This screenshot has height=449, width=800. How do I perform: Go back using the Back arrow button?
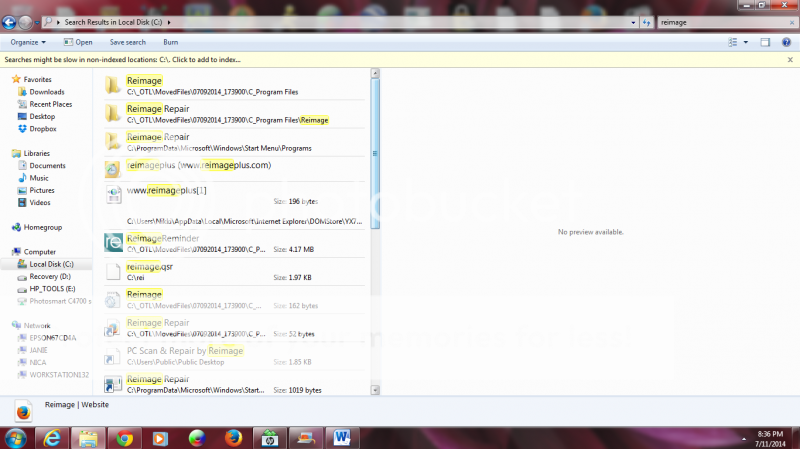click(x=9, y=22)
